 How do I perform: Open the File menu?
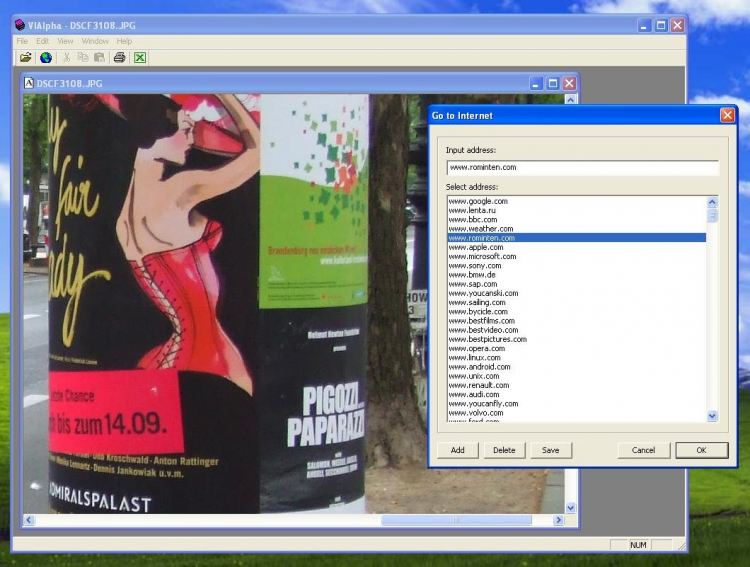[x=22, y=41]
